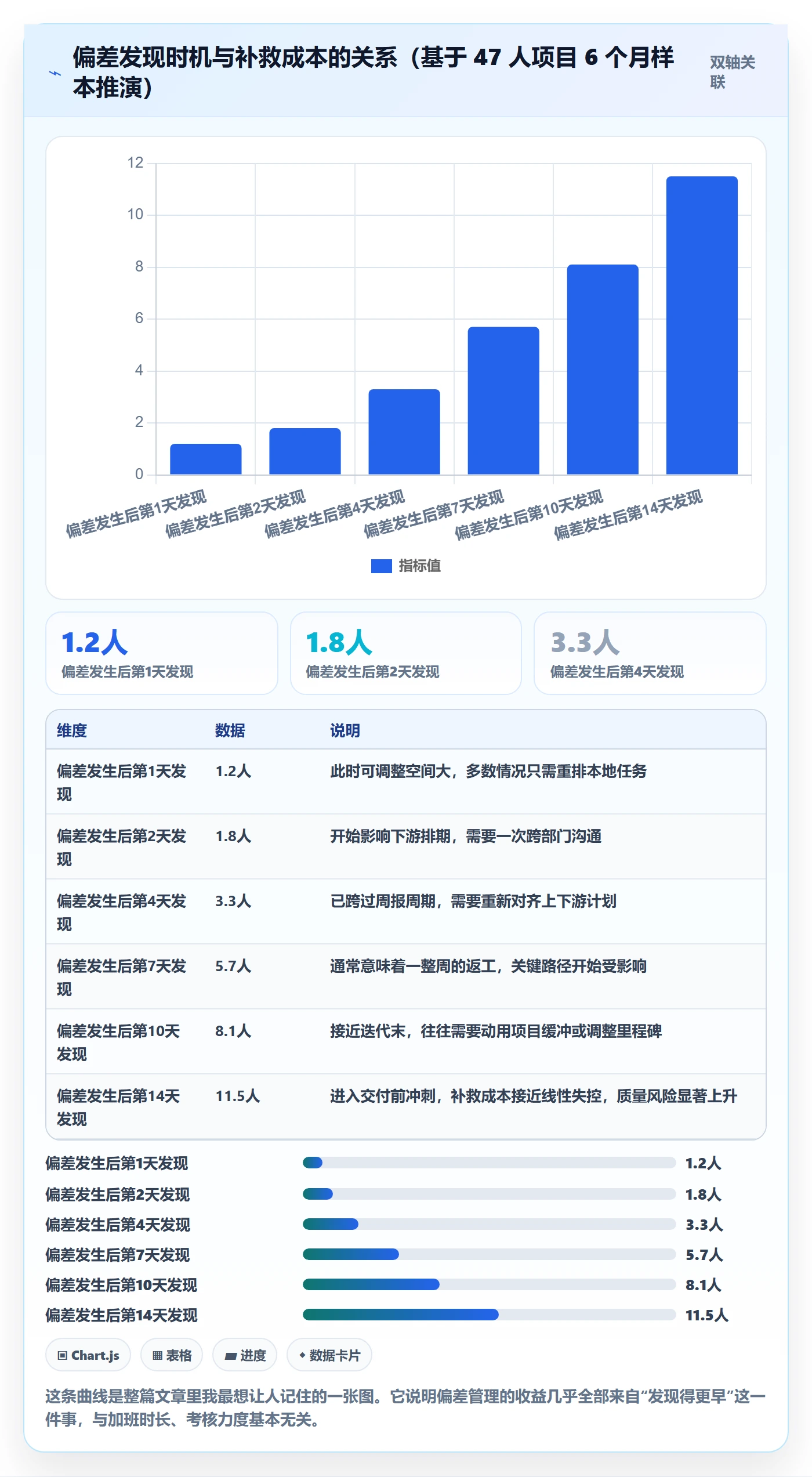Click table cell 8.1人

tap(233, 1031)
